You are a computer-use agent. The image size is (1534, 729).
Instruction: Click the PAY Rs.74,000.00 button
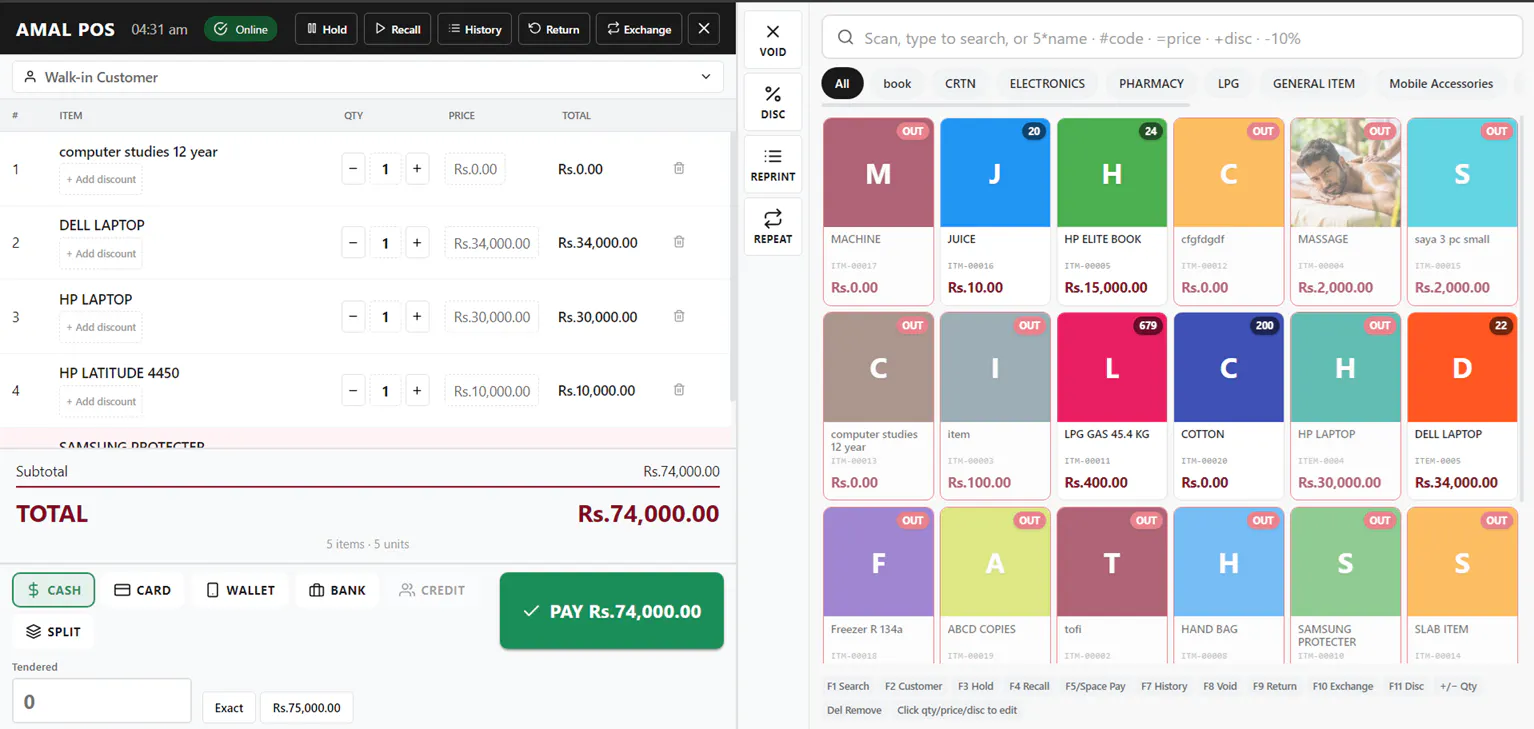tap(612, 611)
